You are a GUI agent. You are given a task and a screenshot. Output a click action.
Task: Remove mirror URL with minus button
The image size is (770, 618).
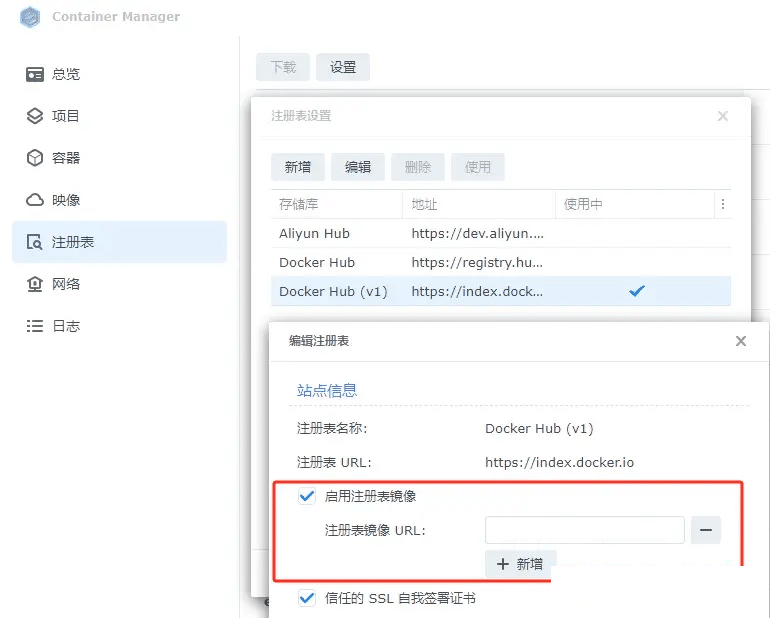(706, 530)
